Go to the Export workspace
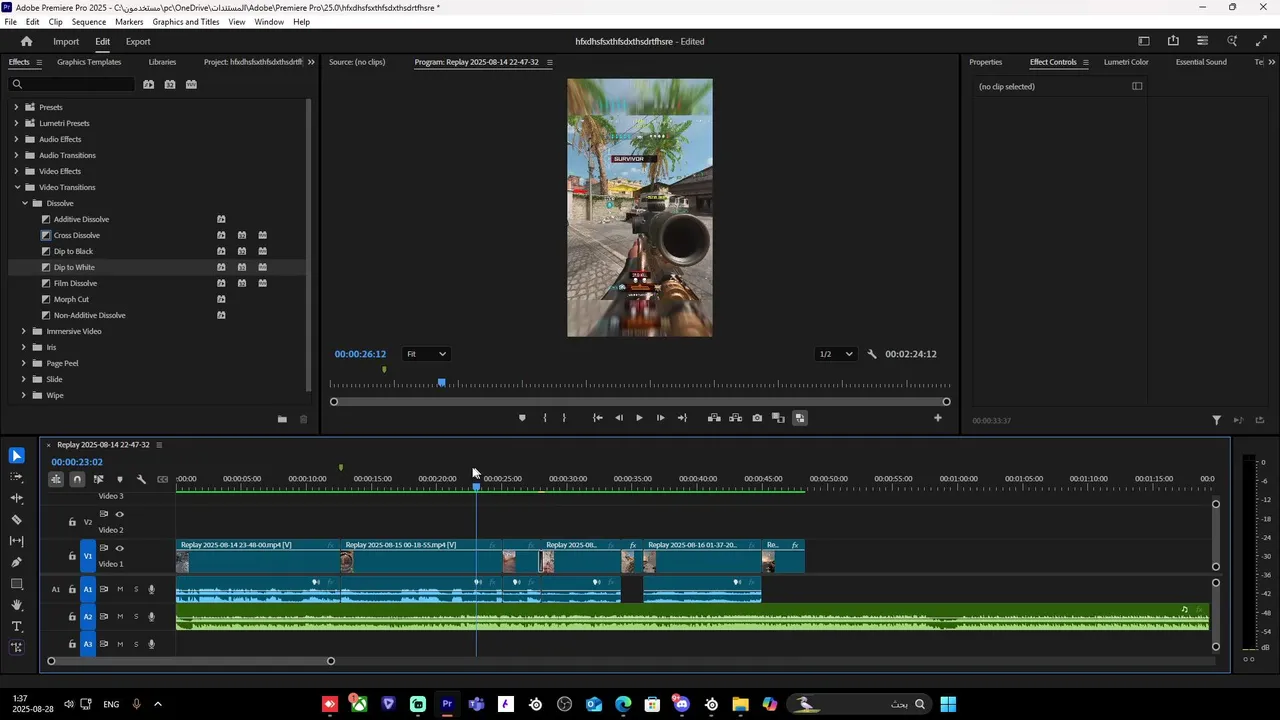Screen dimensions: 1280x720 [138, 42]
